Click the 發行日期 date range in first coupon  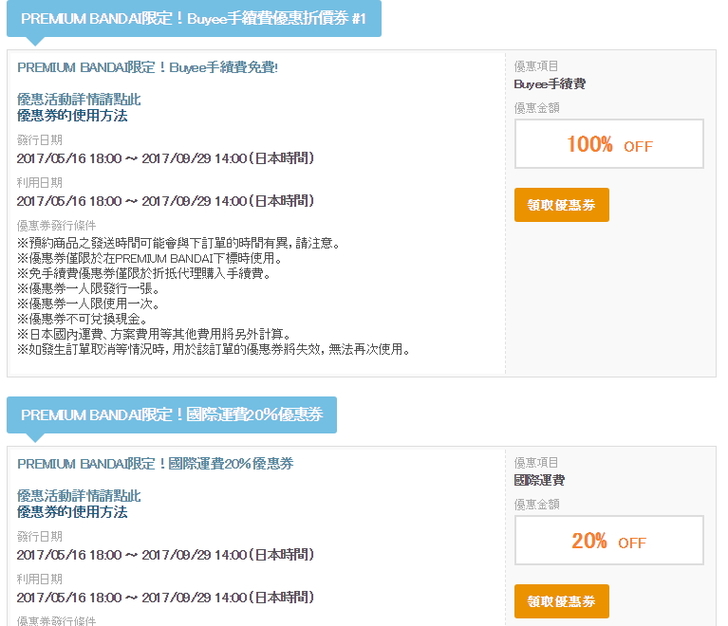[x=165, y=158]
